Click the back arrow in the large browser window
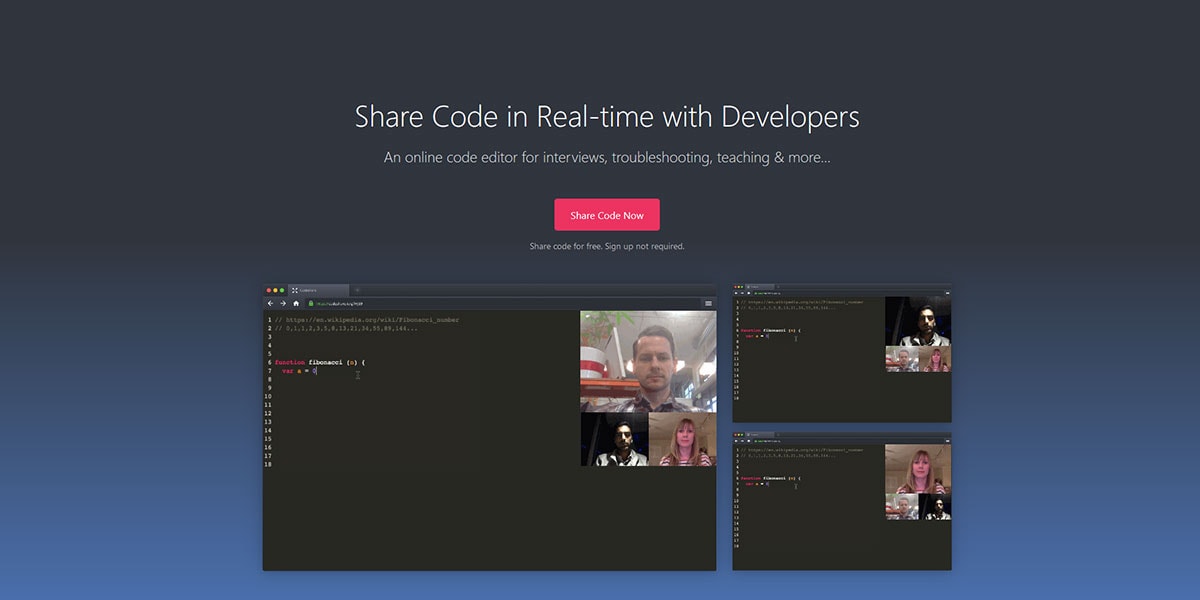The height and width of the screenshot is (600, 1200). tap(270, 303)
